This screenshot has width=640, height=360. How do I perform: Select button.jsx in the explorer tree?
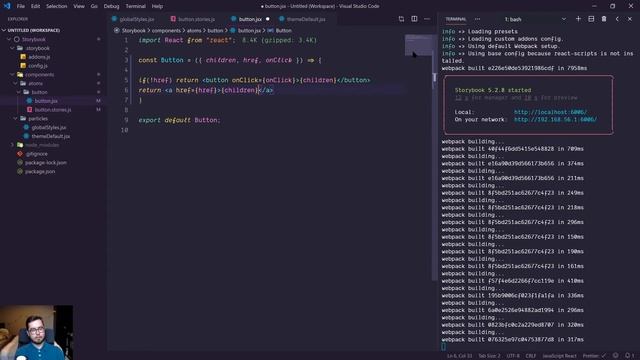(x=46, y=101)
